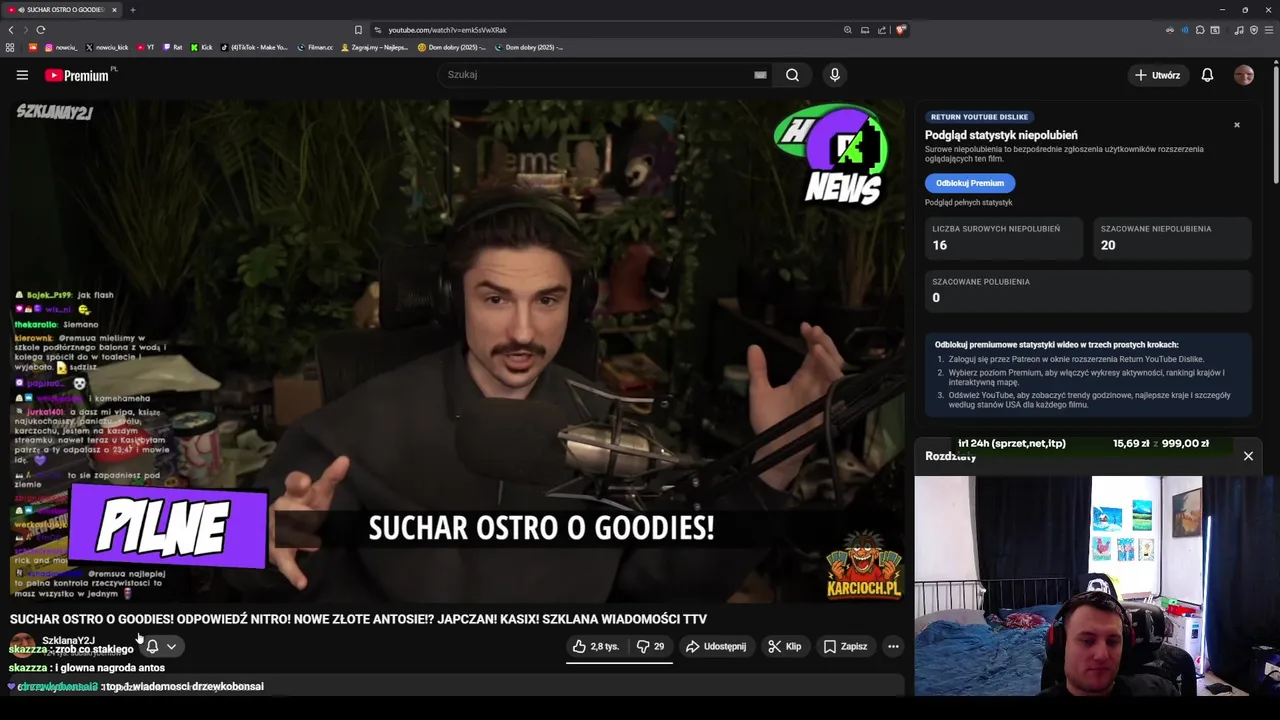
Task: Close the current browser tab
Action: [x=114, y=10]
